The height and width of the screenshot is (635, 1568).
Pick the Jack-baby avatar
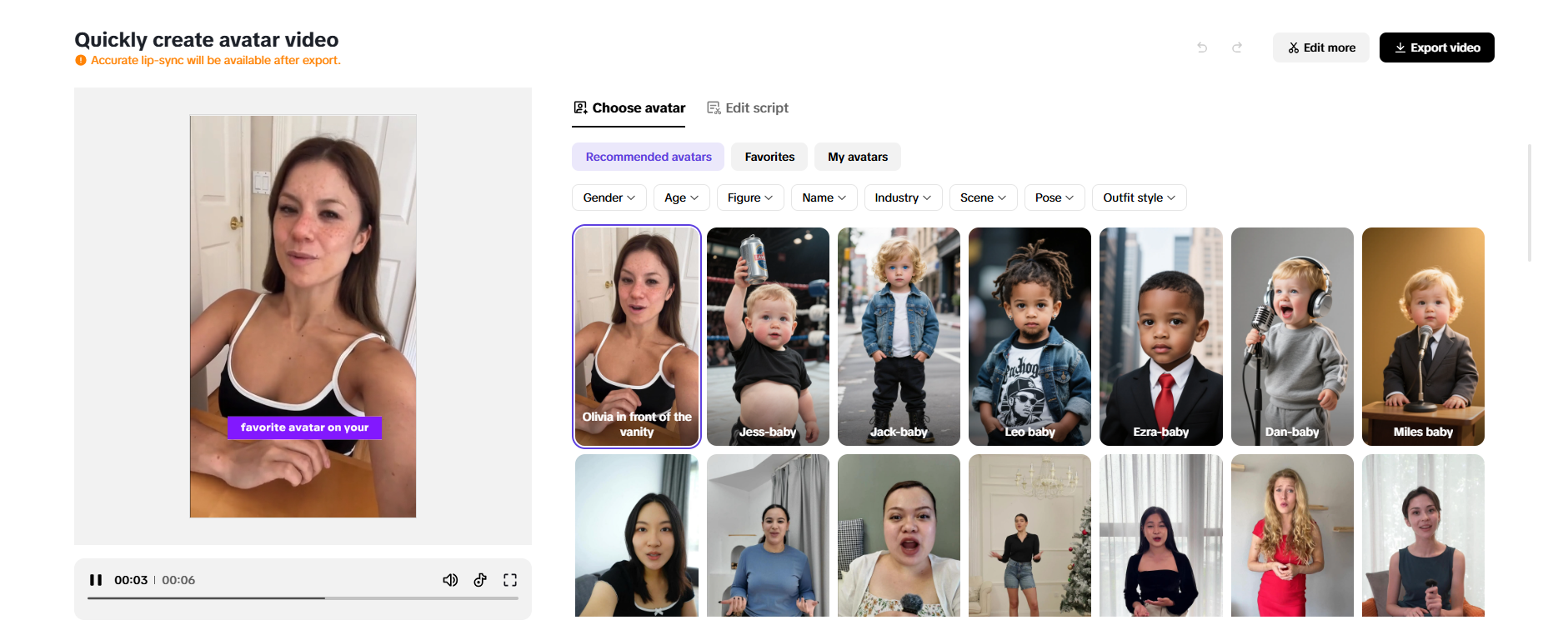pos(899,337)
